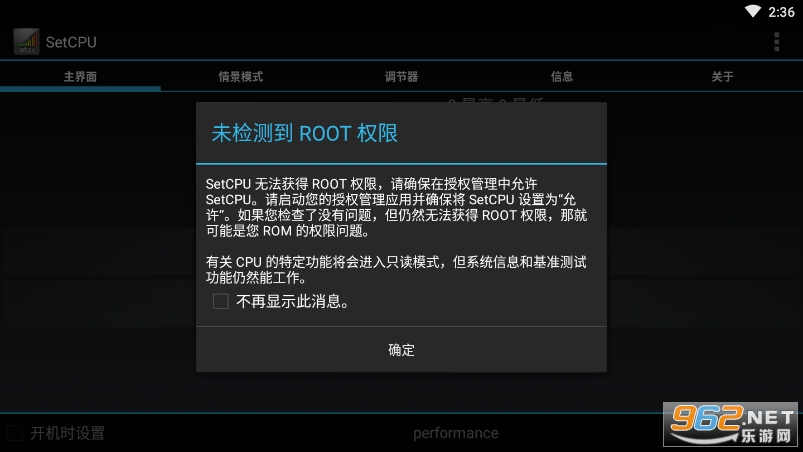Tick the 不再显示此消息 checkbox
This screenshot has height=452, width=803.
coord(221,301)
